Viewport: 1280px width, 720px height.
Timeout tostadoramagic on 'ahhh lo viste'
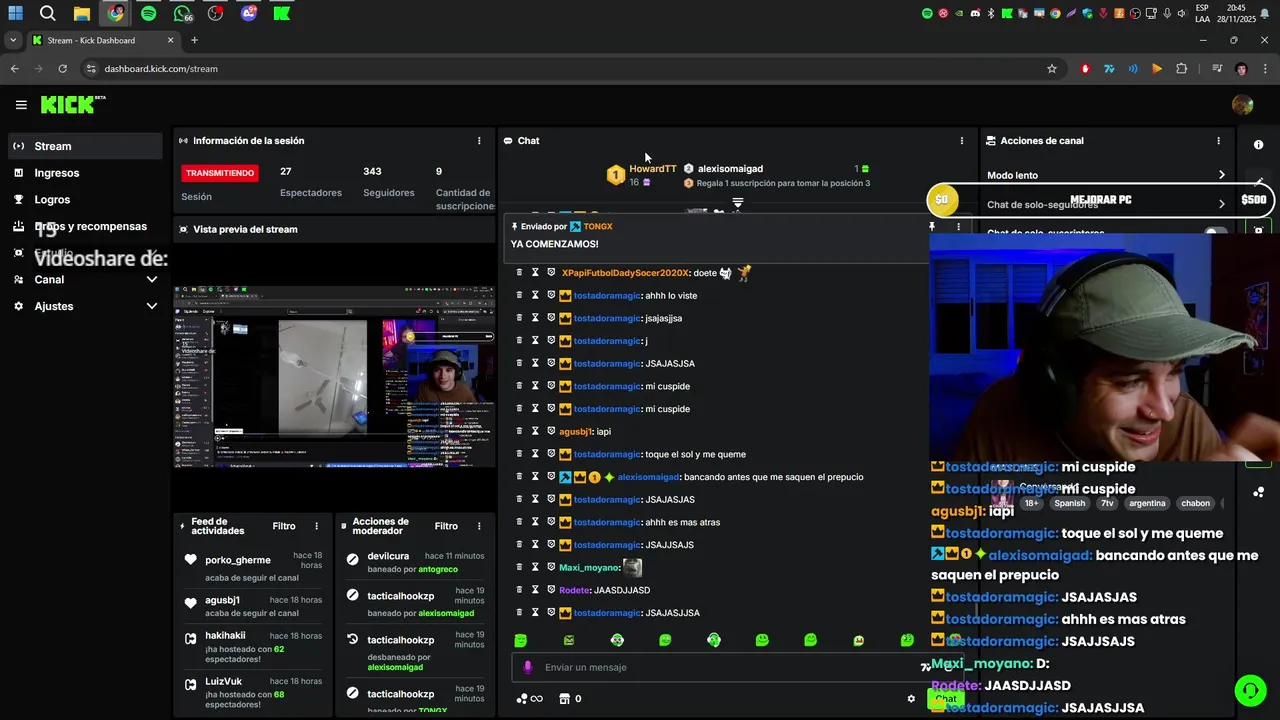pos(535,296)
